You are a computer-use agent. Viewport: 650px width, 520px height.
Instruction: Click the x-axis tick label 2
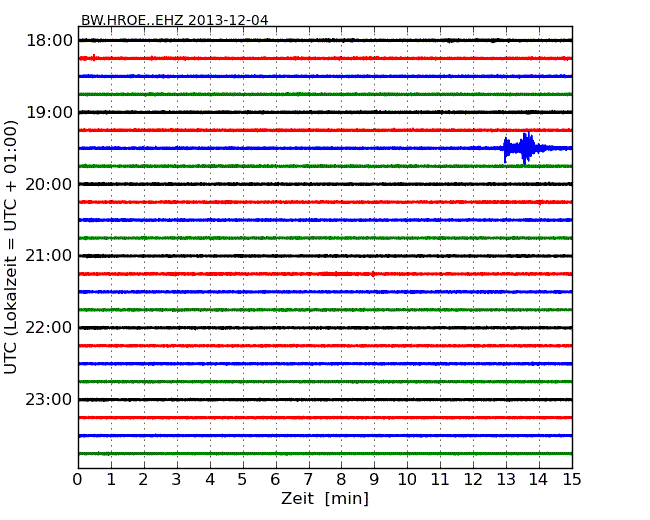143,480
